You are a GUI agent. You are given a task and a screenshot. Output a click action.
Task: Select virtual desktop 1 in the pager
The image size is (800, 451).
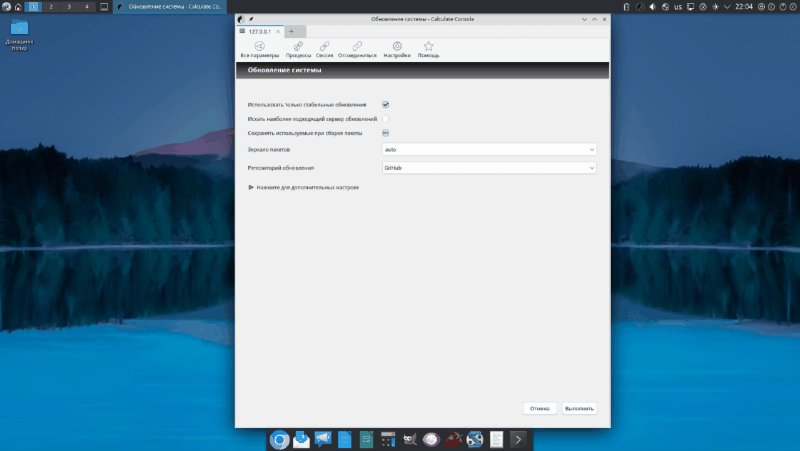coord(33,7)
